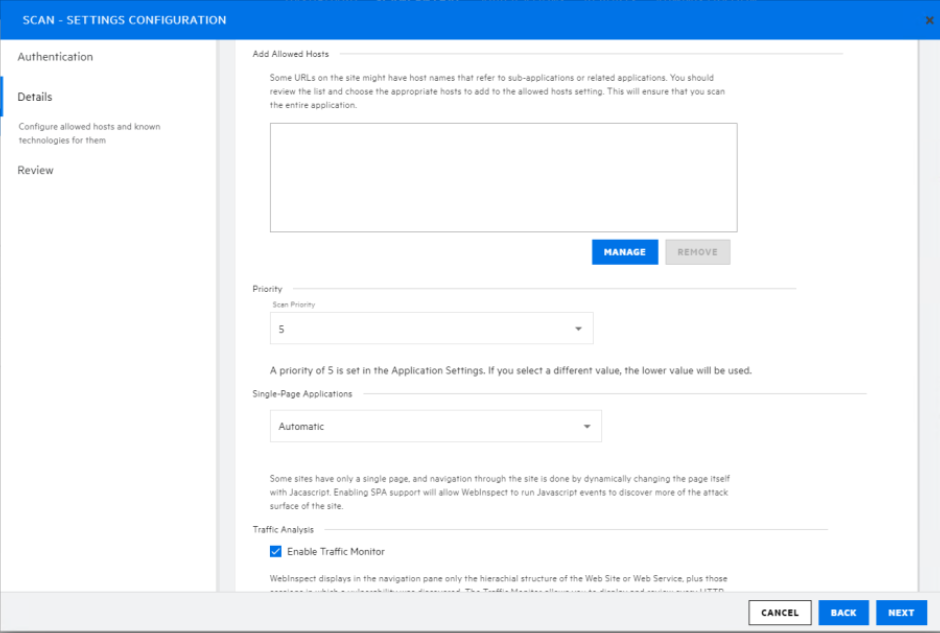Click the Add Allowed Hosts section heading

tap(291, 54)
